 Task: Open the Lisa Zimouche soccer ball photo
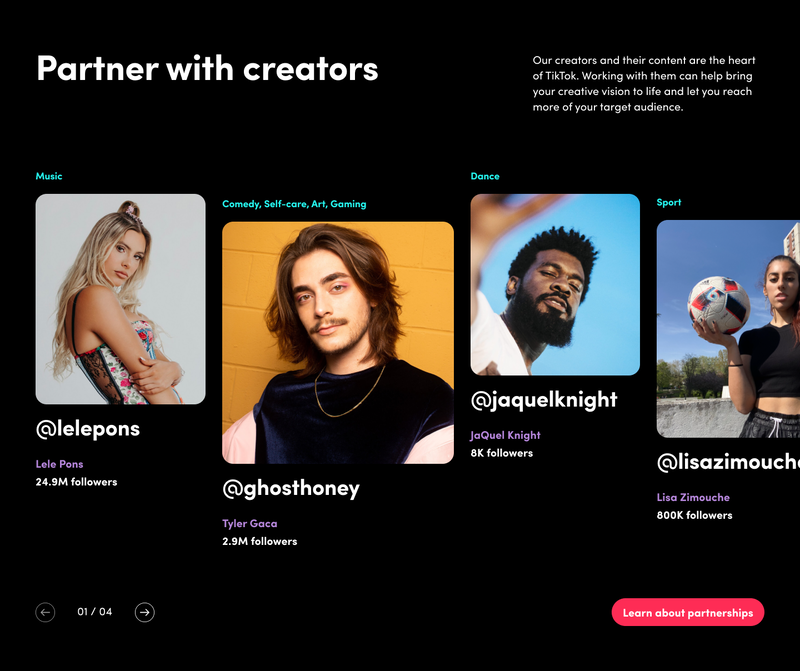click(728, 329)
